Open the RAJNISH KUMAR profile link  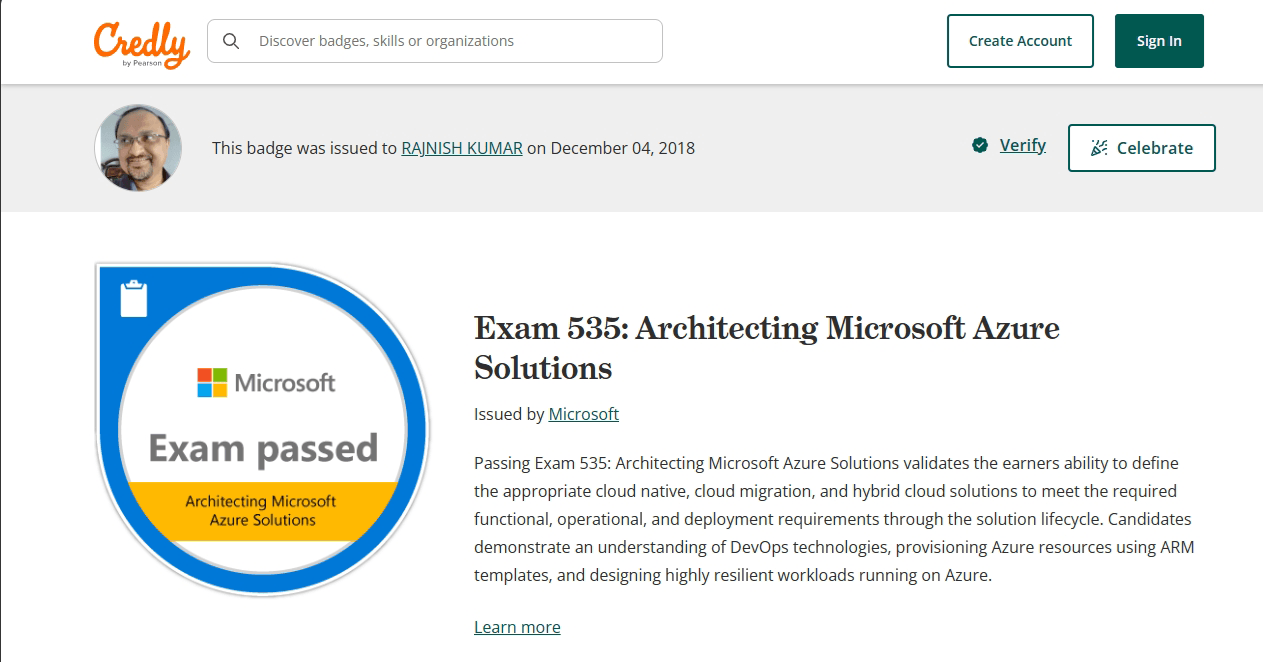pyautogui.click(x=462, y=148)
